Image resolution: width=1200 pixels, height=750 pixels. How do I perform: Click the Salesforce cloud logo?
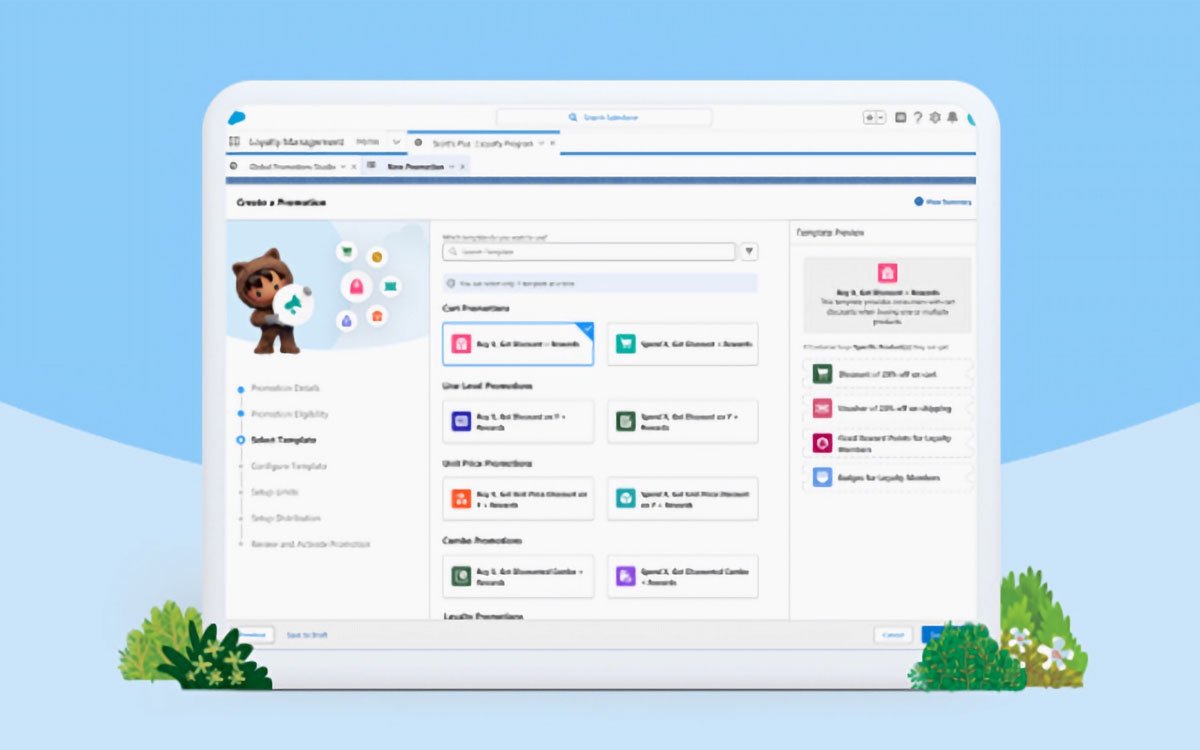237,117
